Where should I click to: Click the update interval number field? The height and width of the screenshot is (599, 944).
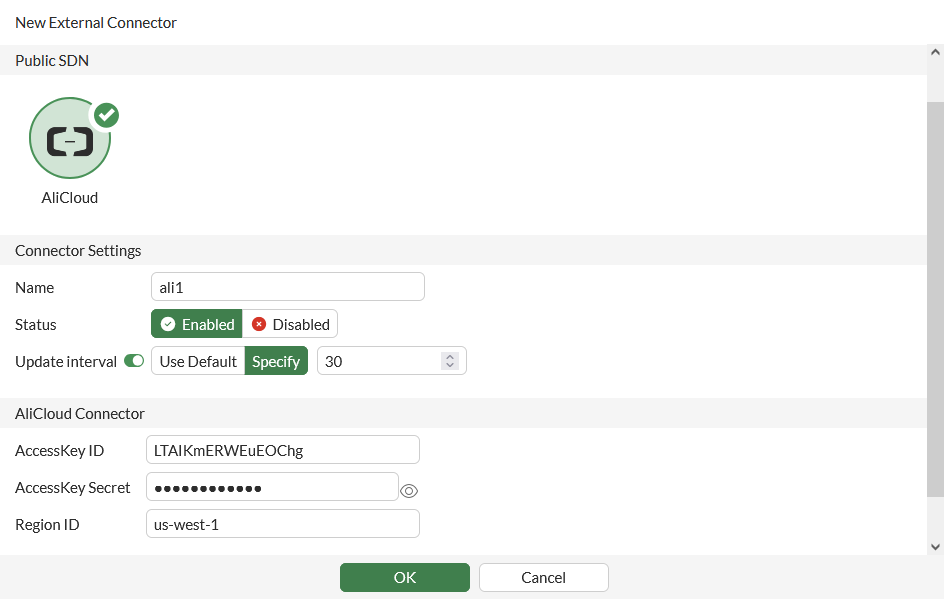point(380,361)
